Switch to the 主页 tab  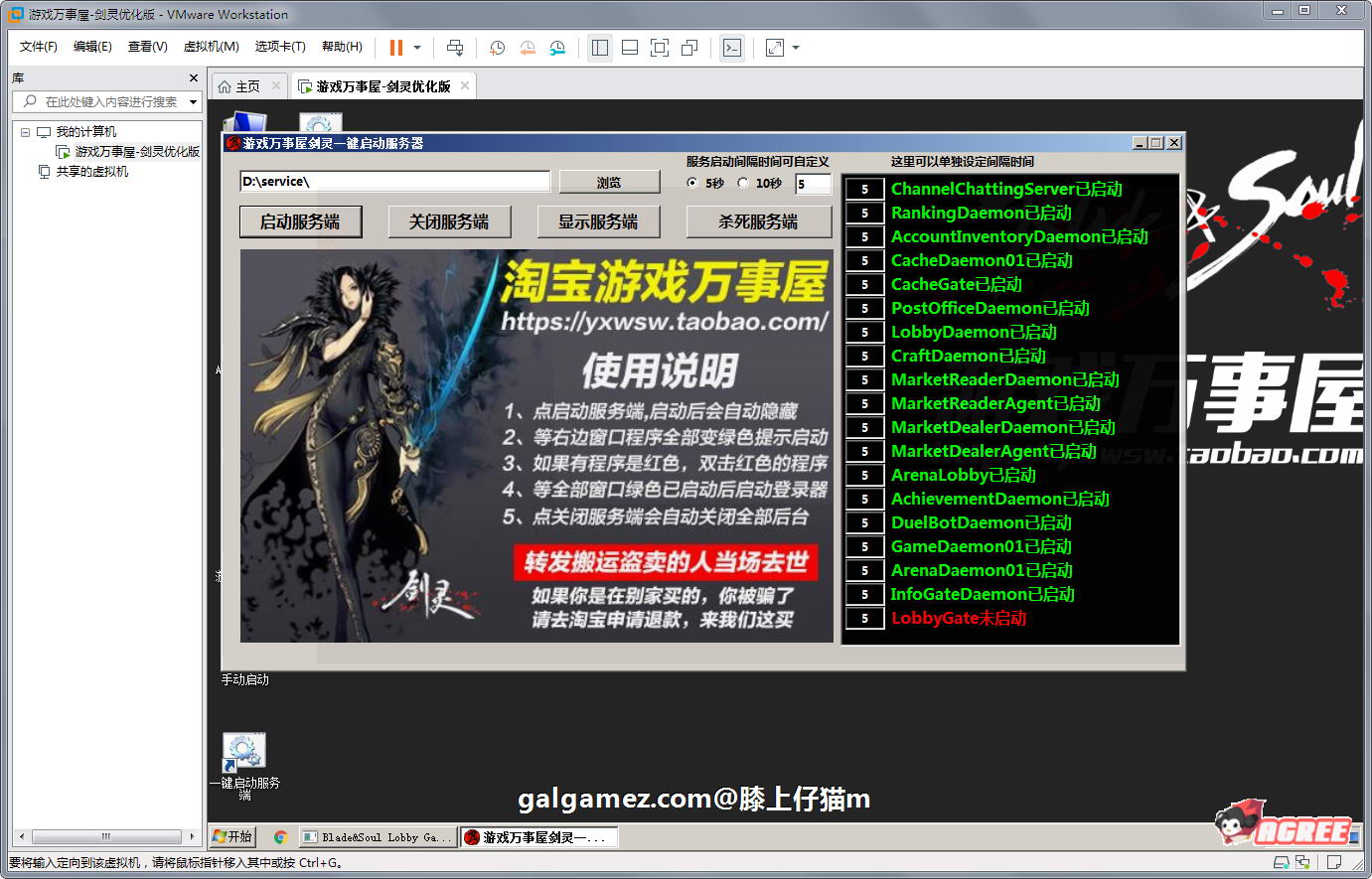(x=247, y=85)
